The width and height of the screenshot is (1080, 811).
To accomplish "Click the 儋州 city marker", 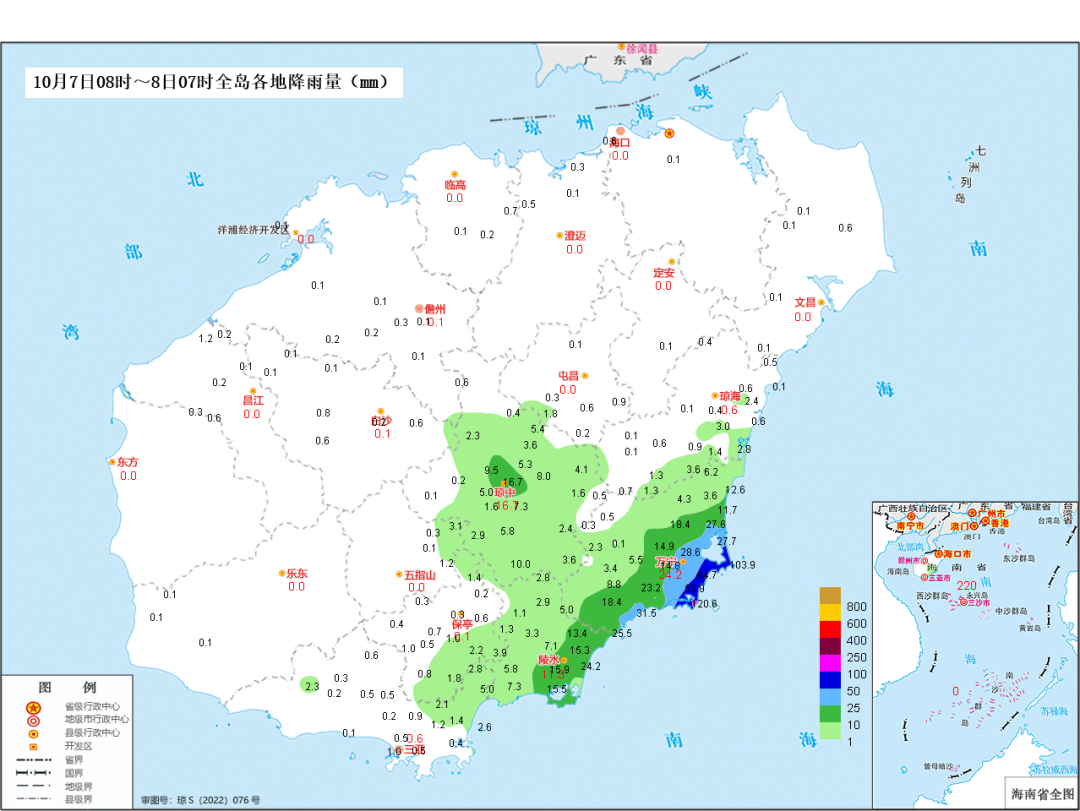I will click(x=419, y=309).
